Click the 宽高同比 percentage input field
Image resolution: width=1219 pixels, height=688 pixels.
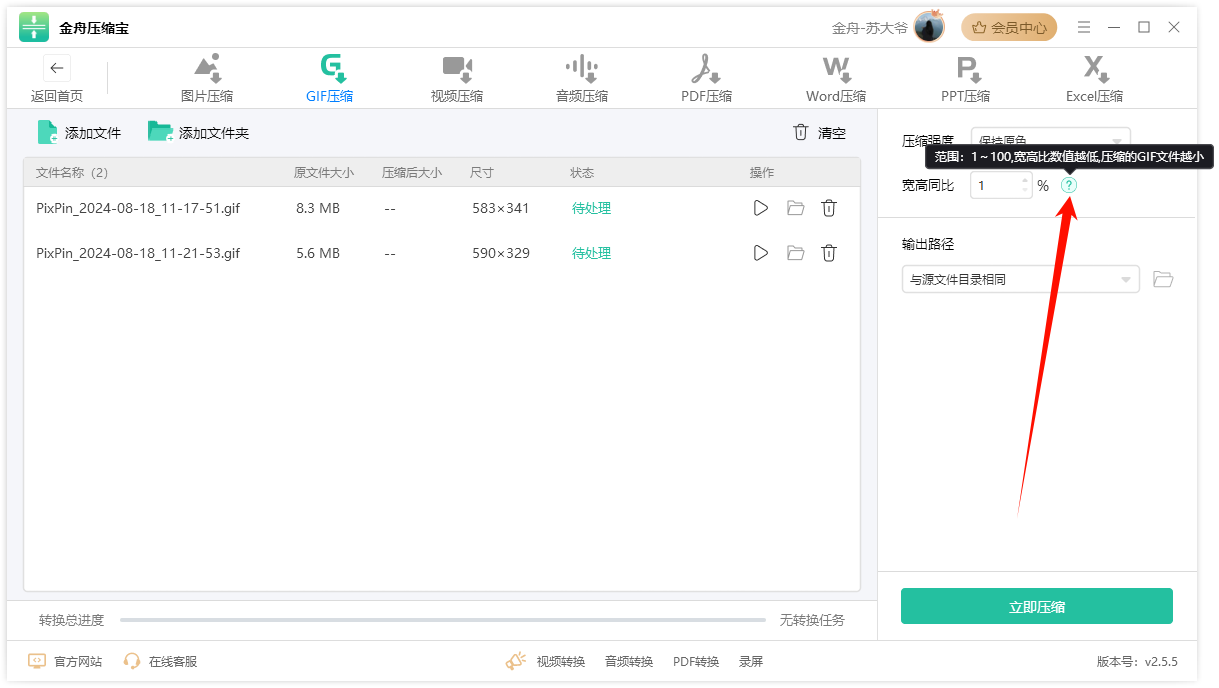995,185
